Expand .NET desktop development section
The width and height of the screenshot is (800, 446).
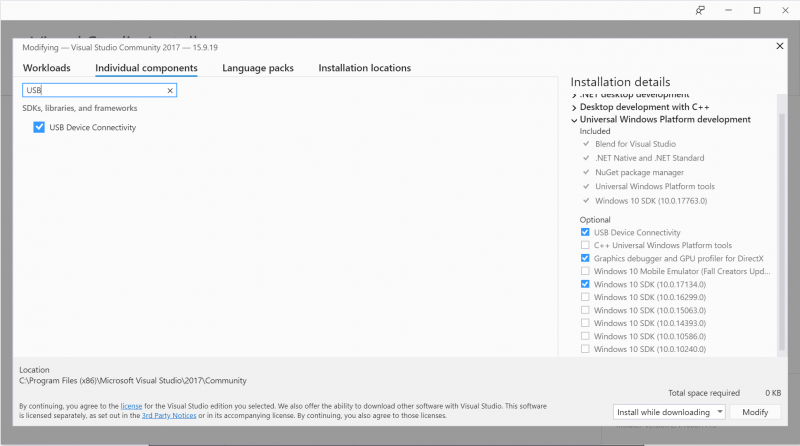click(574, 95)
